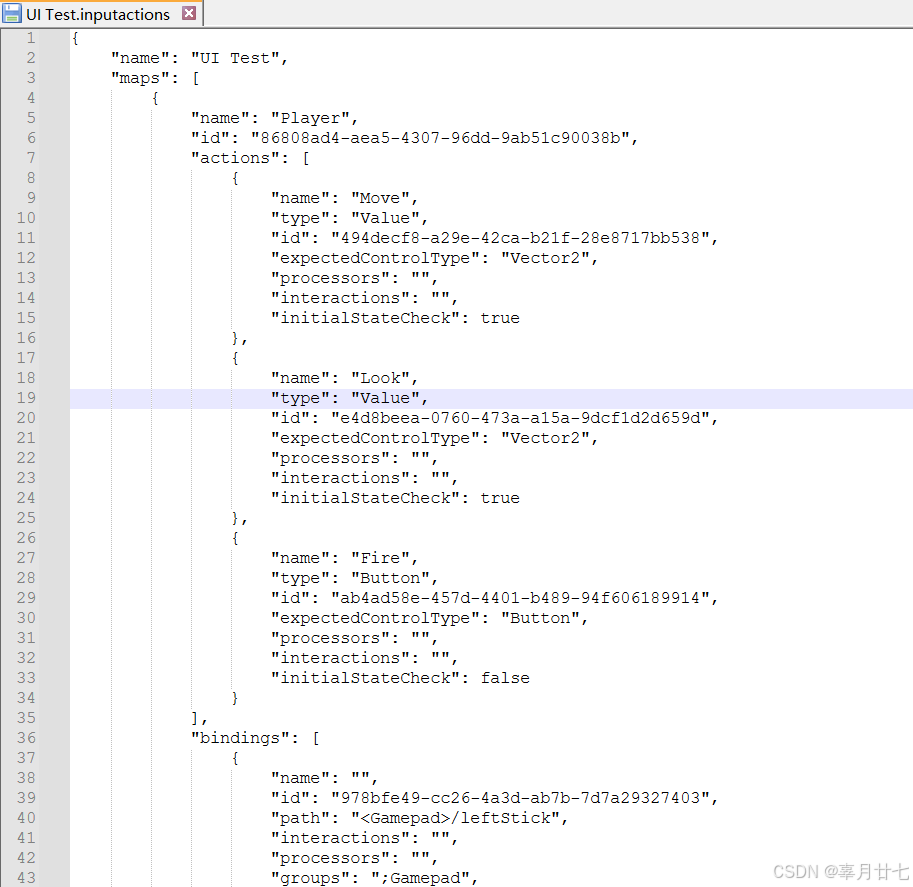Close the UI Test.inputactions tab
This screenshot has width=913, height=887.
pyautogui.click(x=188, y=13)
